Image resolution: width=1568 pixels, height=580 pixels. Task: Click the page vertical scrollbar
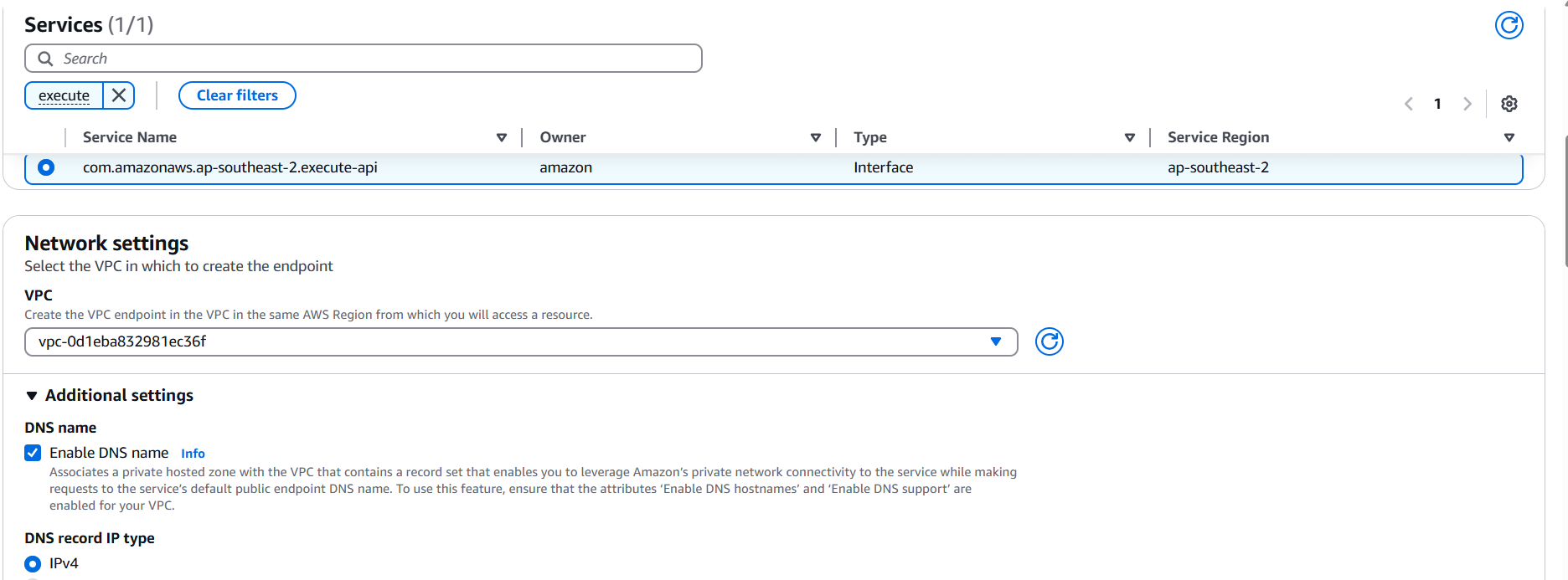click(x=1565, y=201)
